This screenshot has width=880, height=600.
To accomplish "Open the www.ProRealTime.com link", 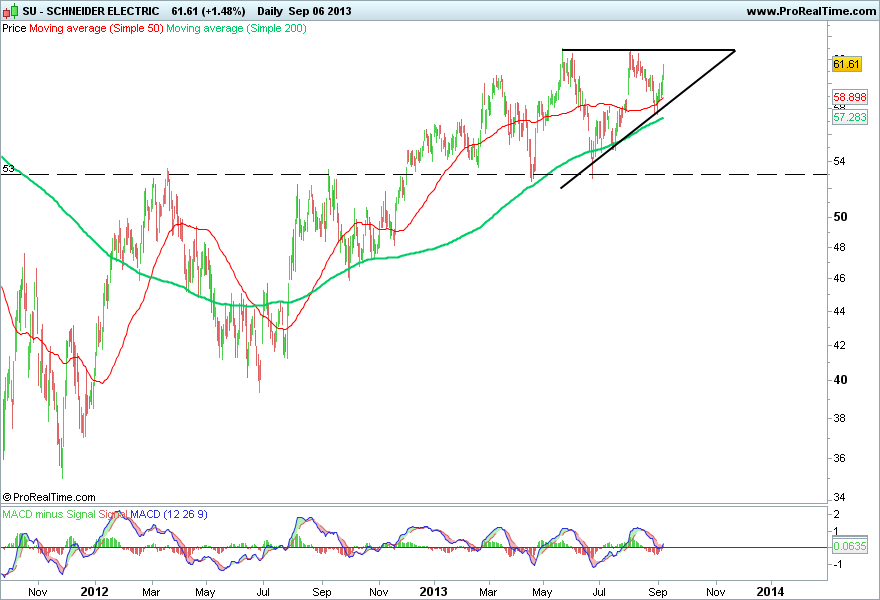I will (x=811, y=11).
